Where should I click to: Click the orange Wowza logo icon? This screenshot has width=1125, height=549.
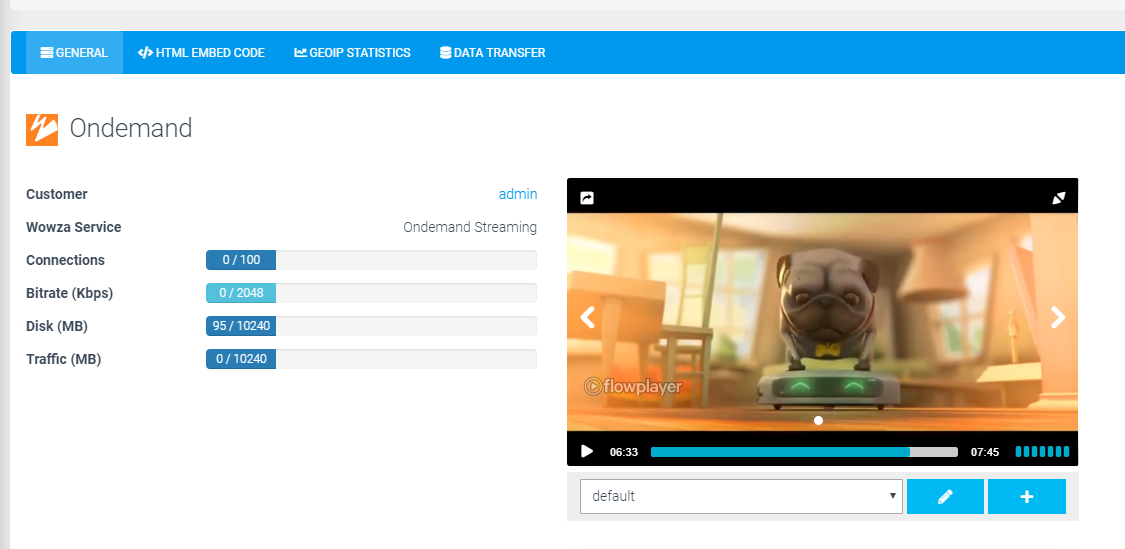[x=42, y=129]
